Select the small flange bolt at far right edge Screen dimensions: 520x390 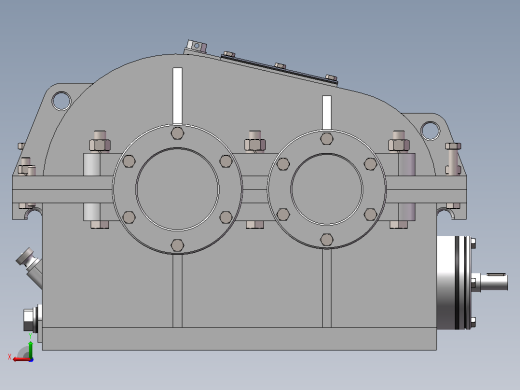(453, 159)
